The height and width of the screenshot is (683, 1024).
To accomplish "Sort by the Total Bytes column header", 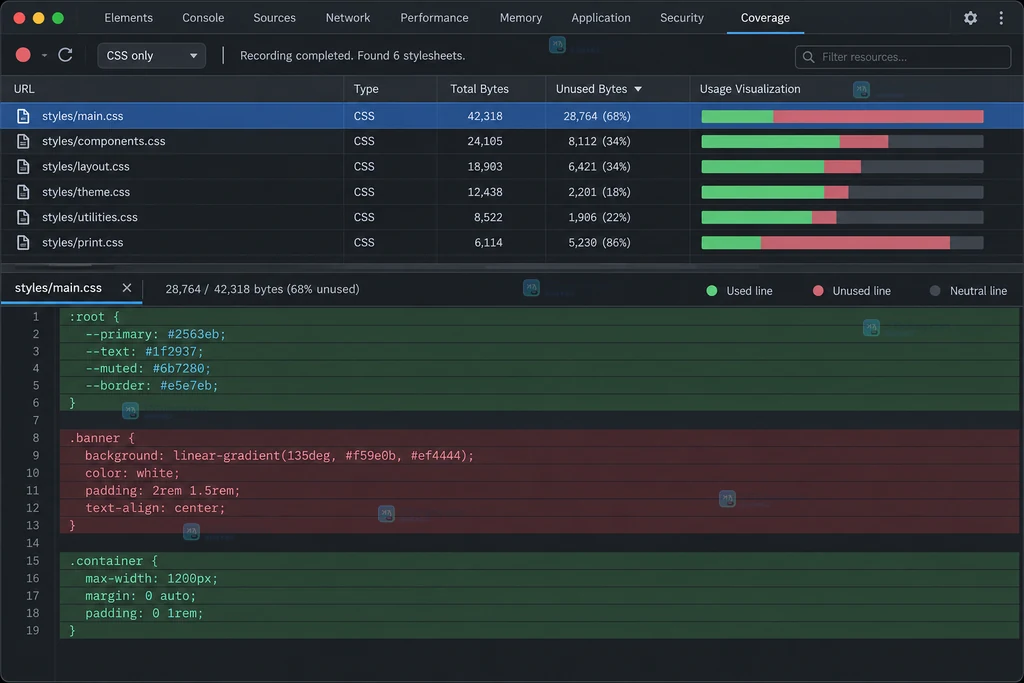I will tap(479, 89).
